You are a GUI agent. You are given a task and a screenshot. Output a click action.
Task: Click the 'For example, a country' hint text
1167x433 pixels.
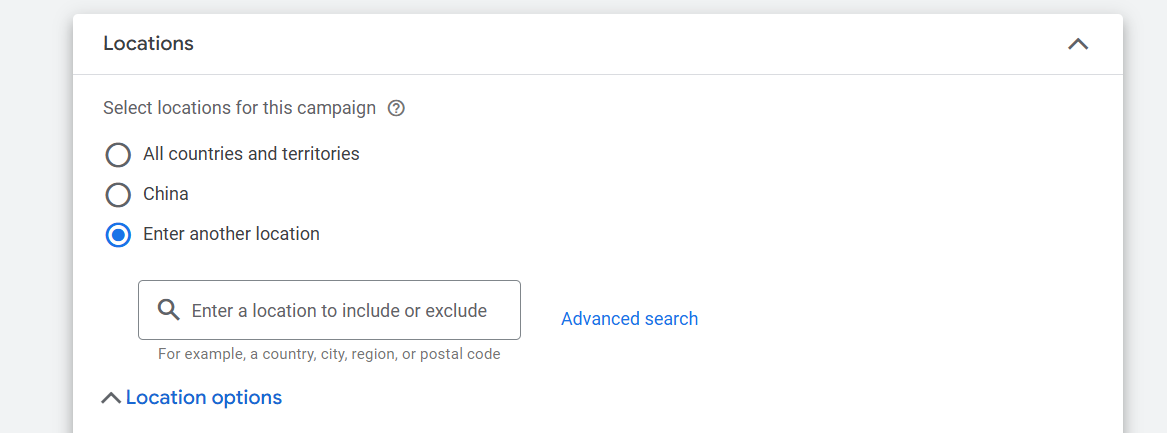[x=329, y=354]
